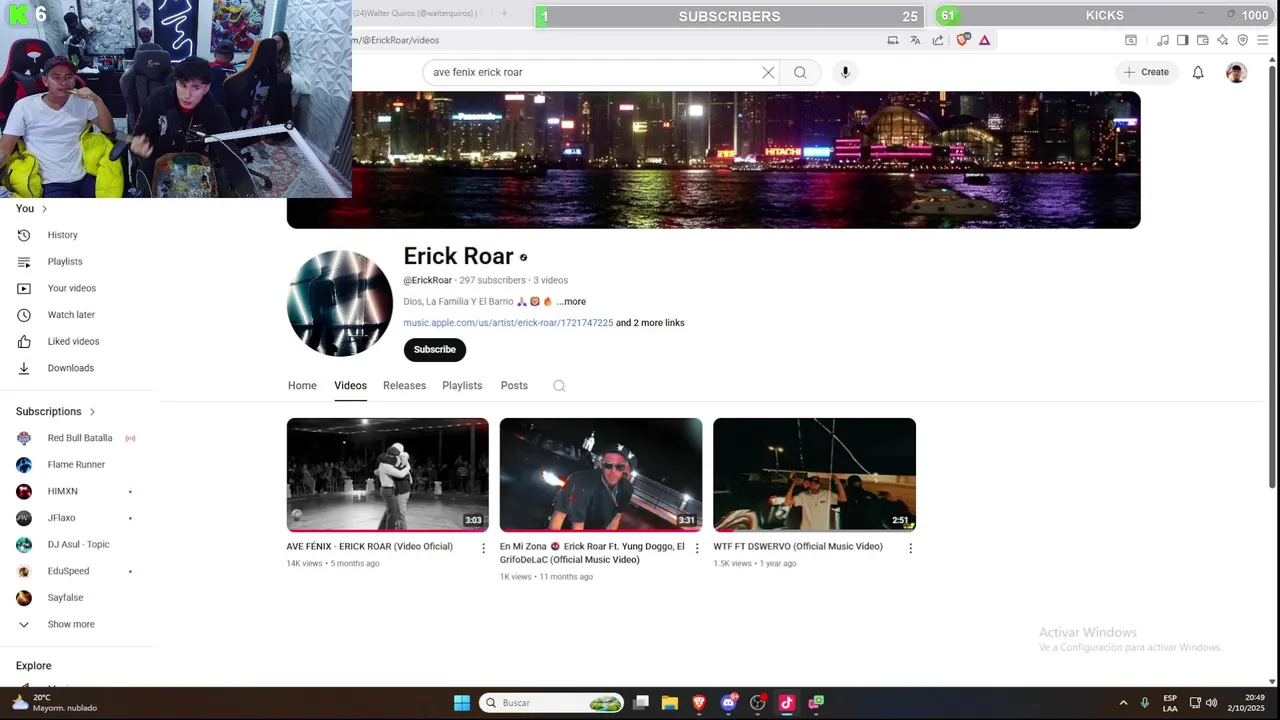The height and width of the screenshot is (720, 1280).
Task: Open the account avatar menu
Action: pyautogui.click(x=1237, y=72)
